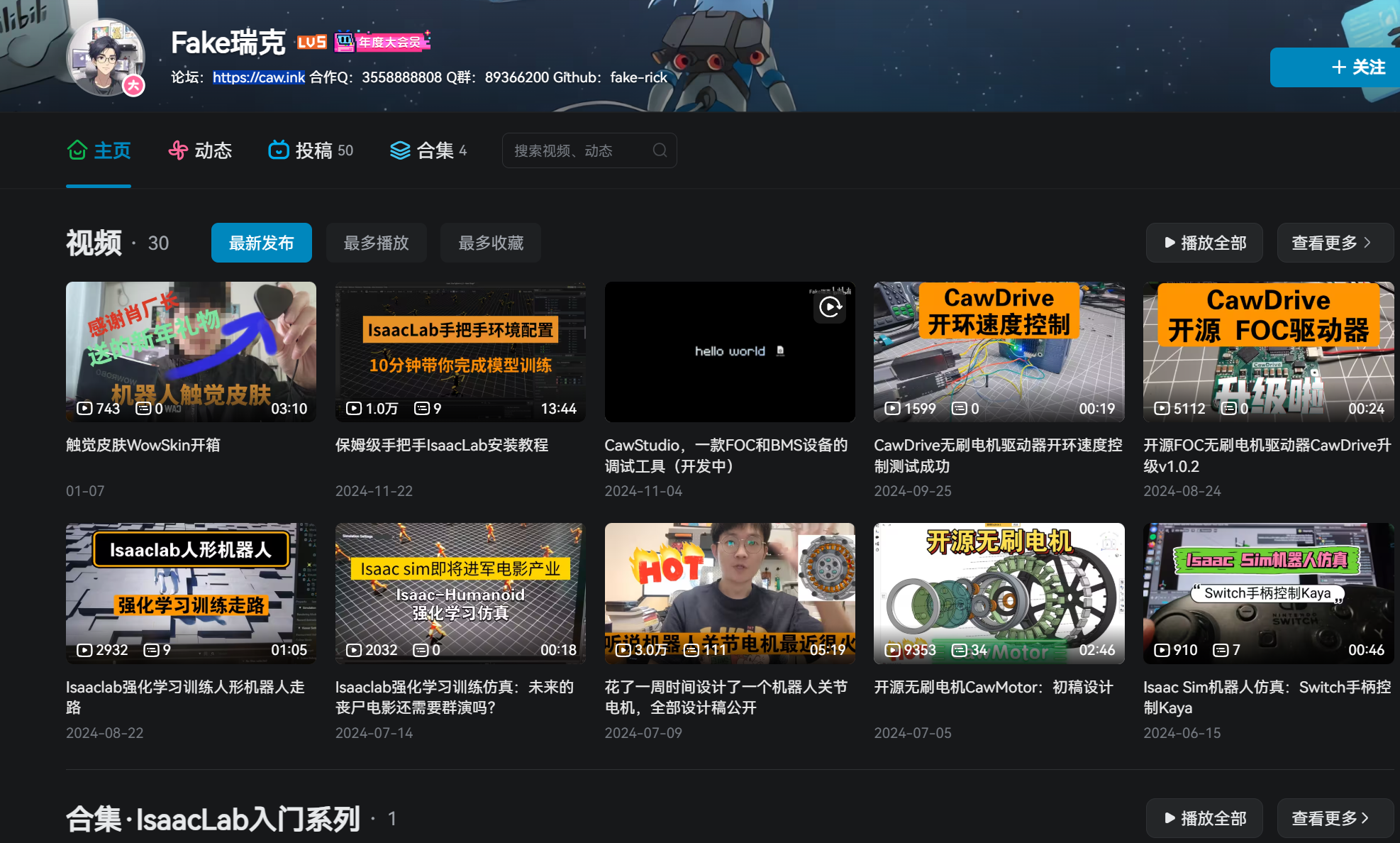
Task: Open the Isaac Sim机器人仿真 Switch手柄 thumbnail
Action: (1268, 593)
